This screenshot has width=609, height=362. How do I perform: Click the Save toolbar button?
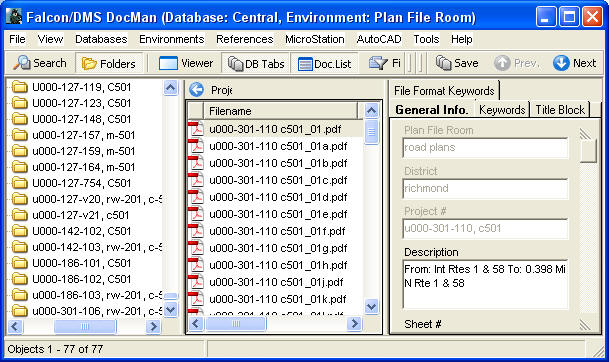pyautogui.click(x=457, y=63)
